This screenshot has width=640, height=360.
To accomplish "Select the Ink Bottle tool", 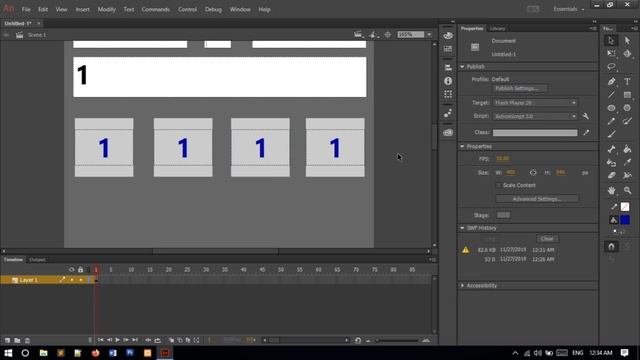I will click(611, 162).
